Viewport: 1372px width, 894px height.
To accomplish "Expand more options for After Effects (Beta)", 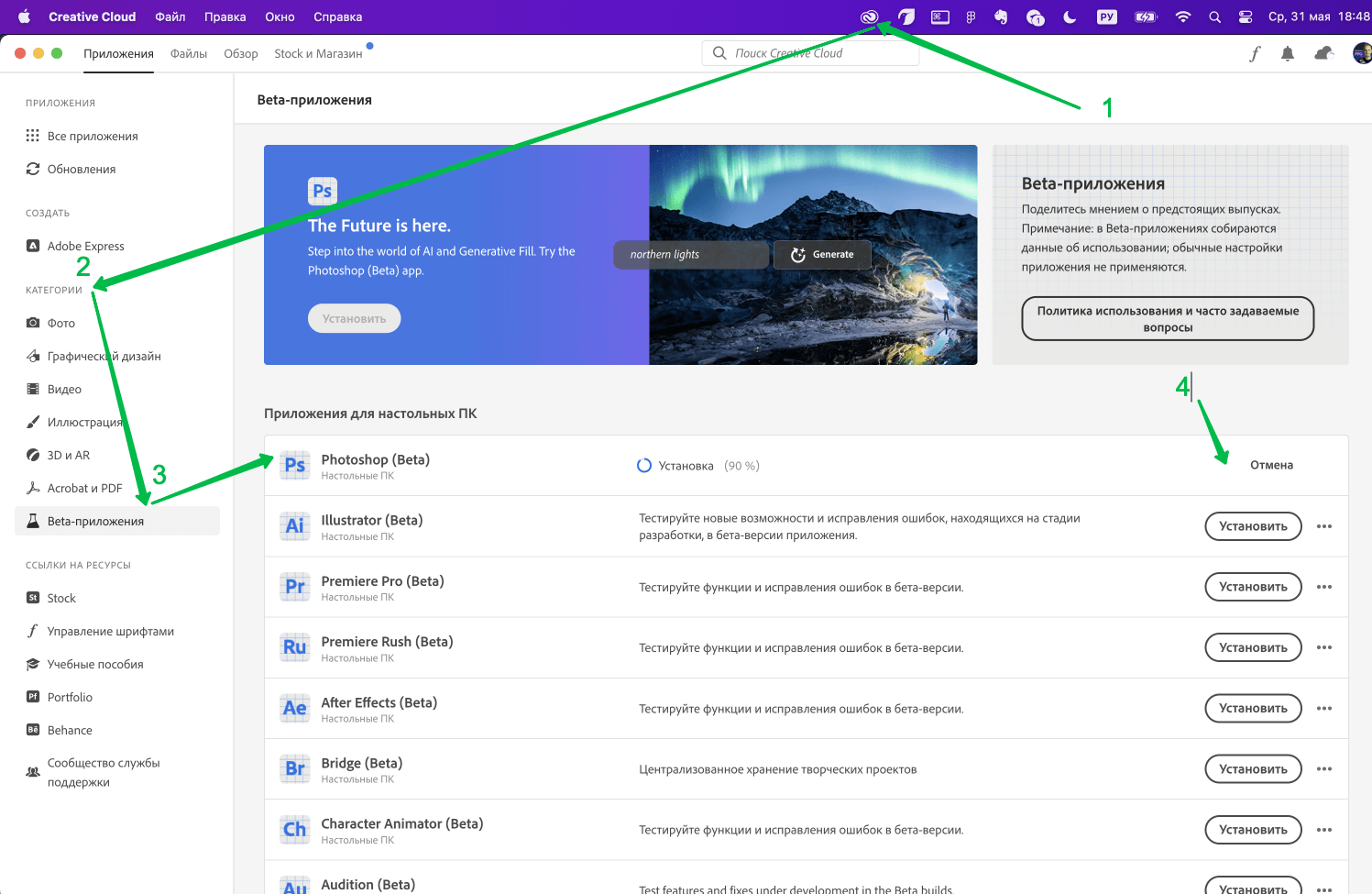I will [x=1324, y=708].
